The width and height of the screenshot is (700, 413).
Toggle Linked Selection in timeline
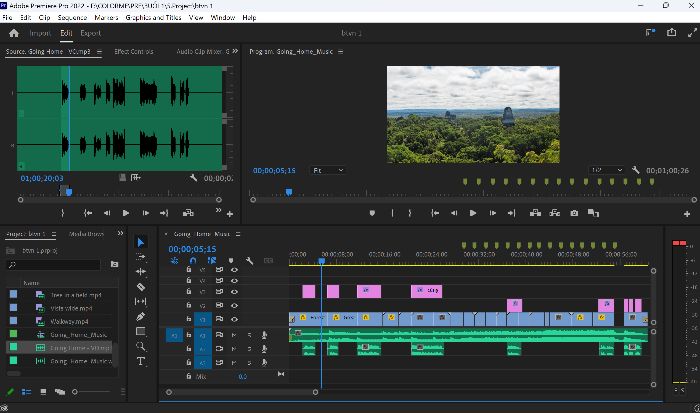[212, 260]
